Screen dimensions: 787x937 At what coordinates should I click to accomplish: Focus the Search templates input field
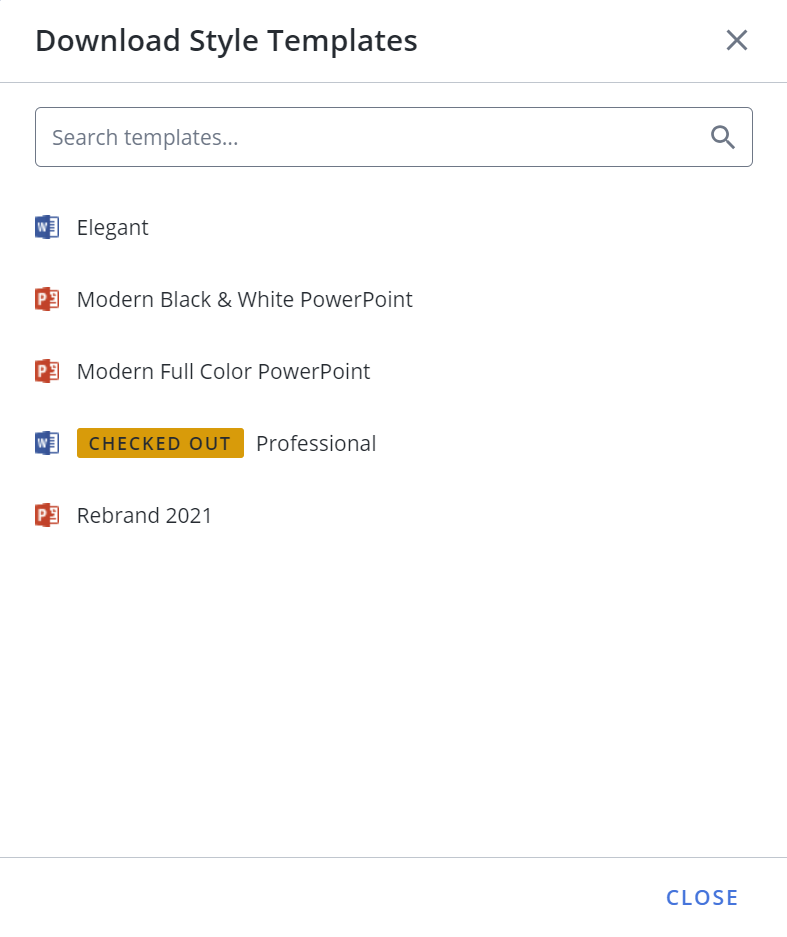394,137
